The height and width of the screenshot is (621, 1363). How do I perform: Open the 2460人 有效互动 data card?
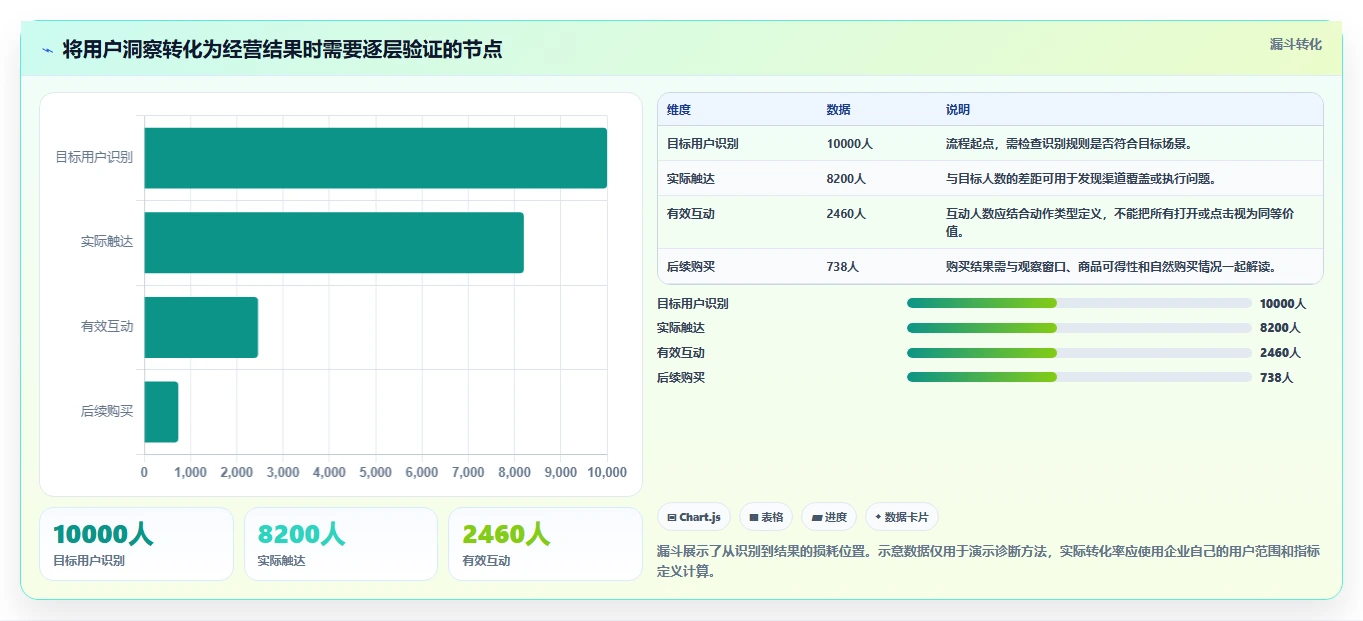click(x=545, y=544)
